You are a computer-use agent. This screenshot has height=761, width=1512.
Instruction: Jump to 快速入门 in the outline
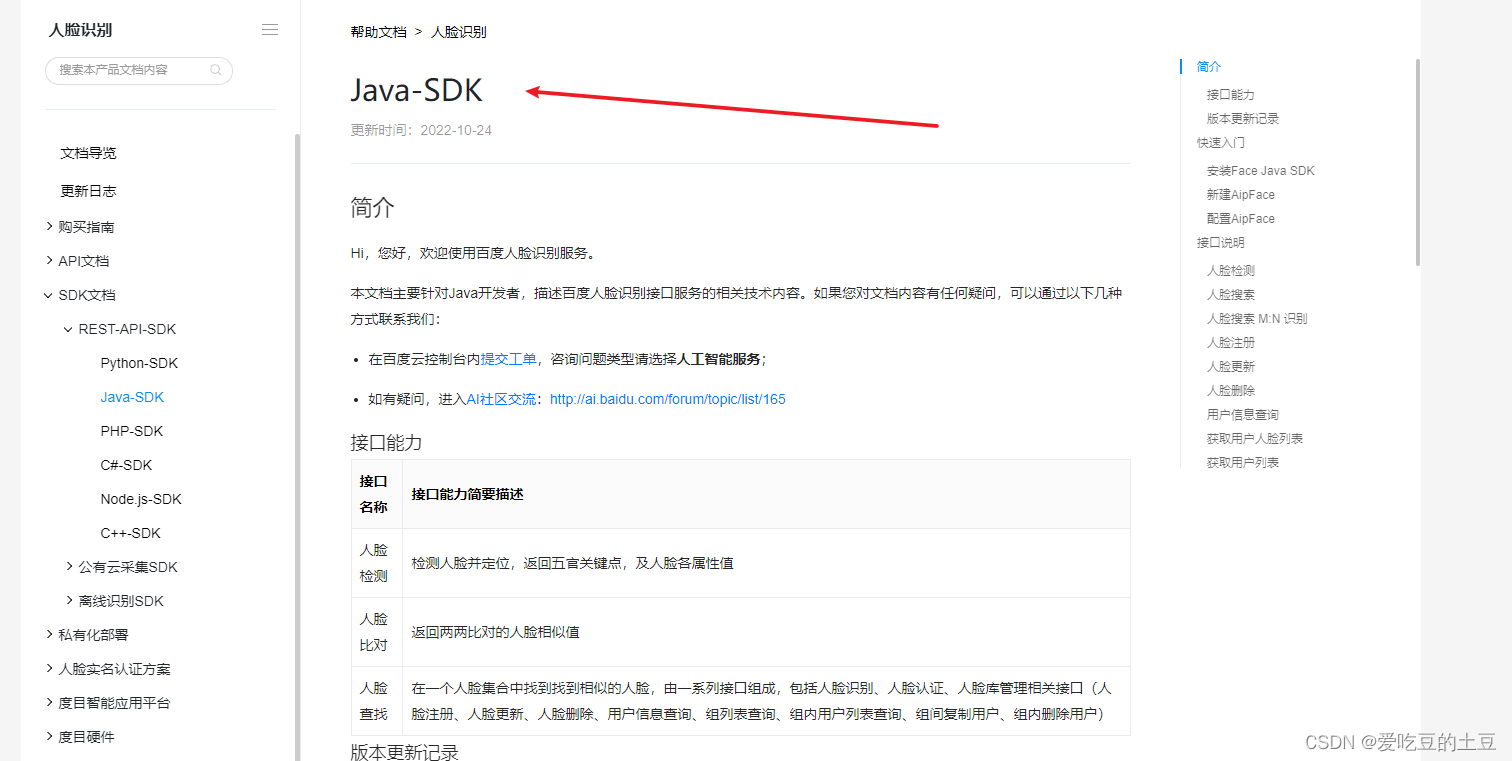pyautogui.click(x=1221, y=143)
